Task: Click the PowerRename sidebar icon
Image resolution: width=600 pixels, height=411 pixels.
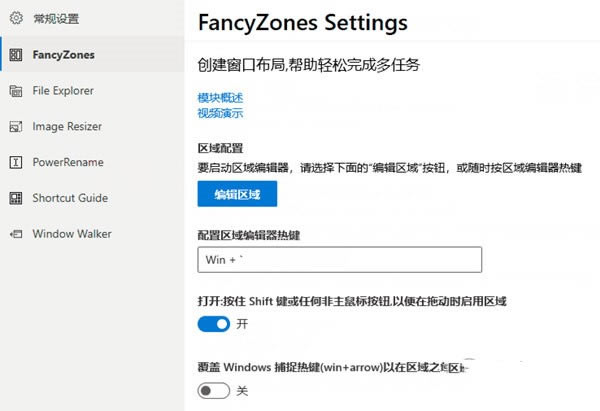Action: pos(15,162)
